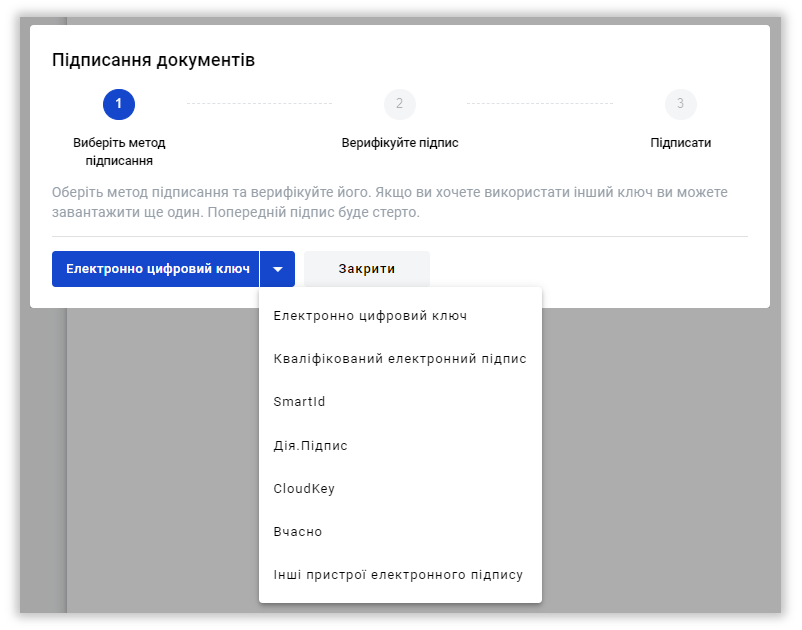Select "Кваліфікований електронний підпис" menu option
The image size is (802, 630).
pos(400,359)
